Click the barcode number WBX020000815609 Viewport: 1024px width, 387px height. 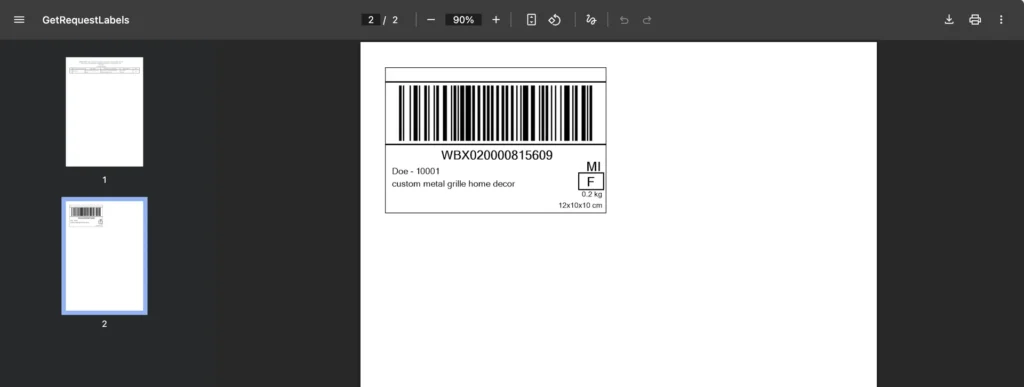[497, 155]
